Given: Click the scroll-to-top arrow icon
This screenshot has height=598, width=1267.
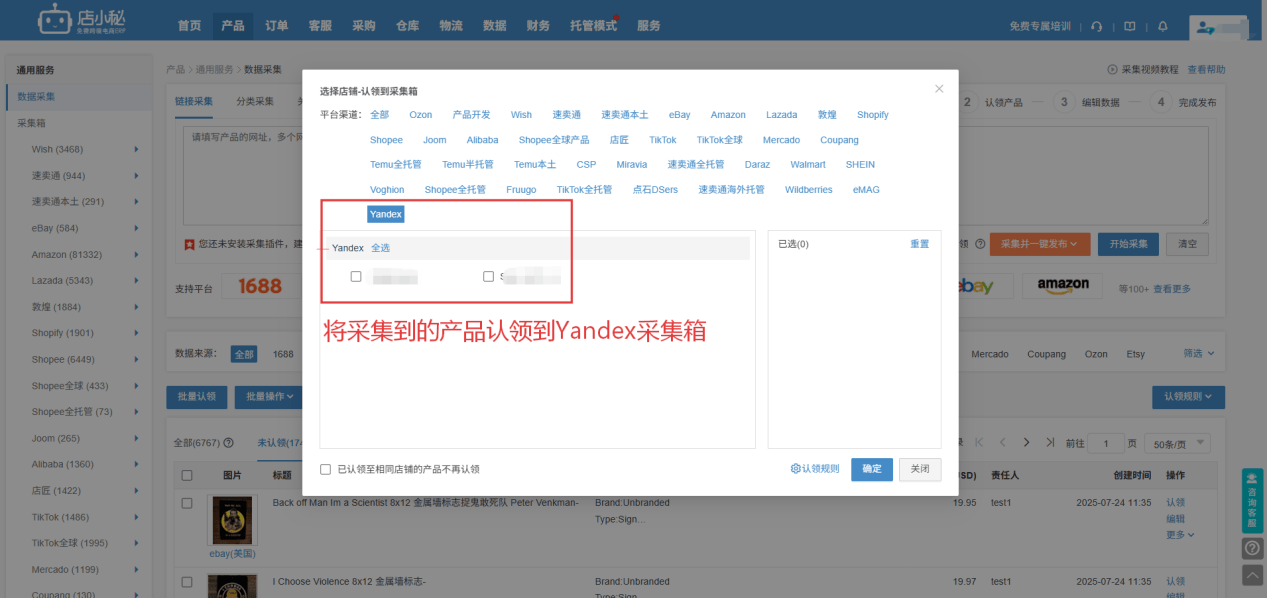Looking at the screenshot, I should point(1252,575).
